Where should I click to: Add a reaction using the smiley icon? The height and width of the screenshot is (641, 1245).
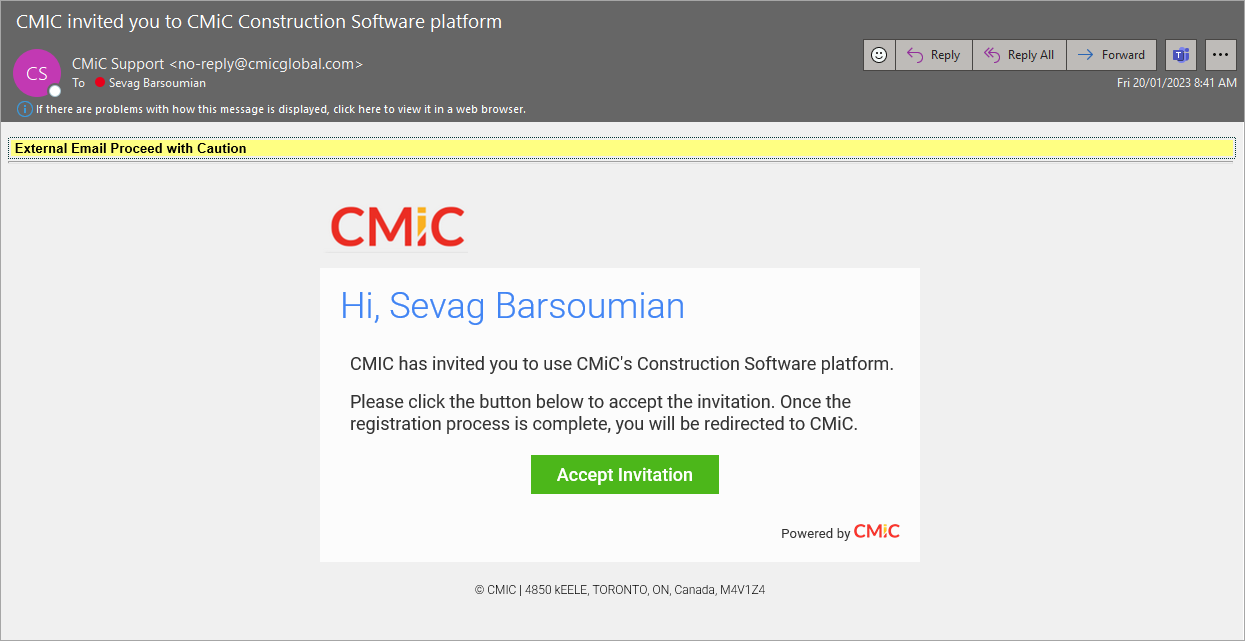(878, 54)
